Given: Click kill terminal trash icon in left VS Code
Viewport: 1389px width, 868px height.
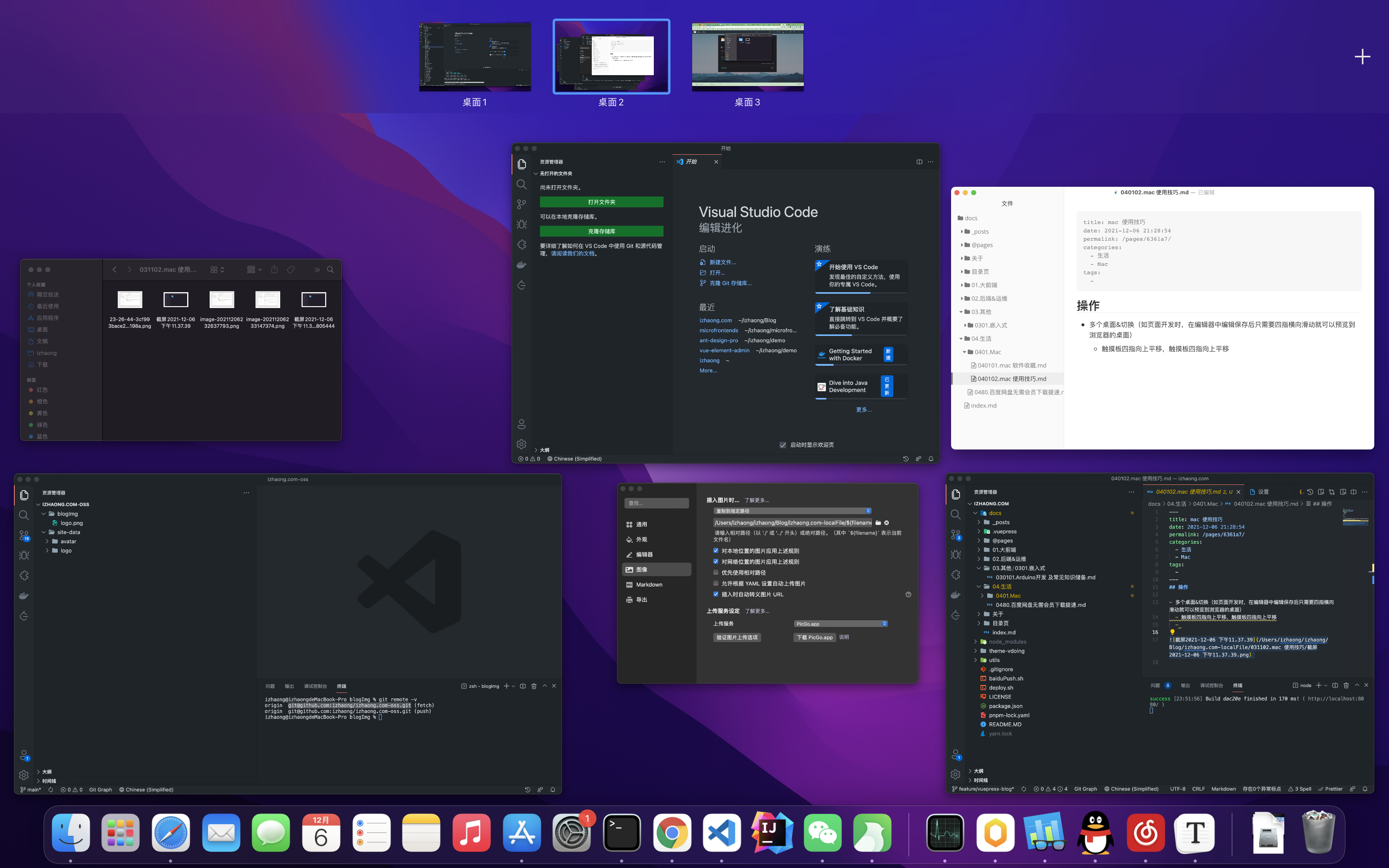Looking at the screenshot, I should click(x=534, y=686).
